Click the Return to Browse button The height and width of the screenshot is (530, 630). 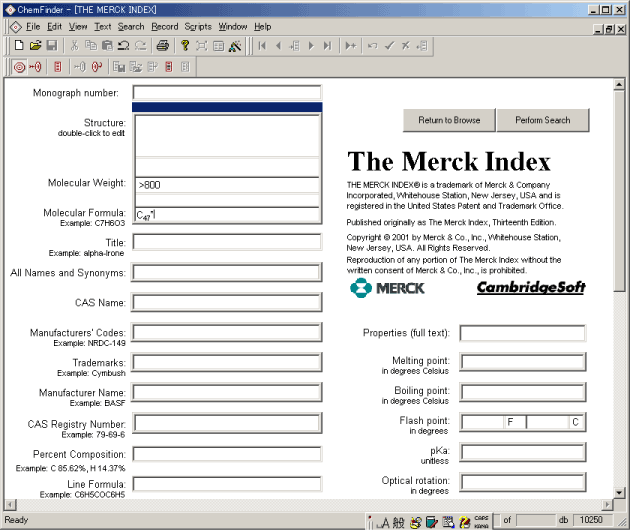click(449, 120)
